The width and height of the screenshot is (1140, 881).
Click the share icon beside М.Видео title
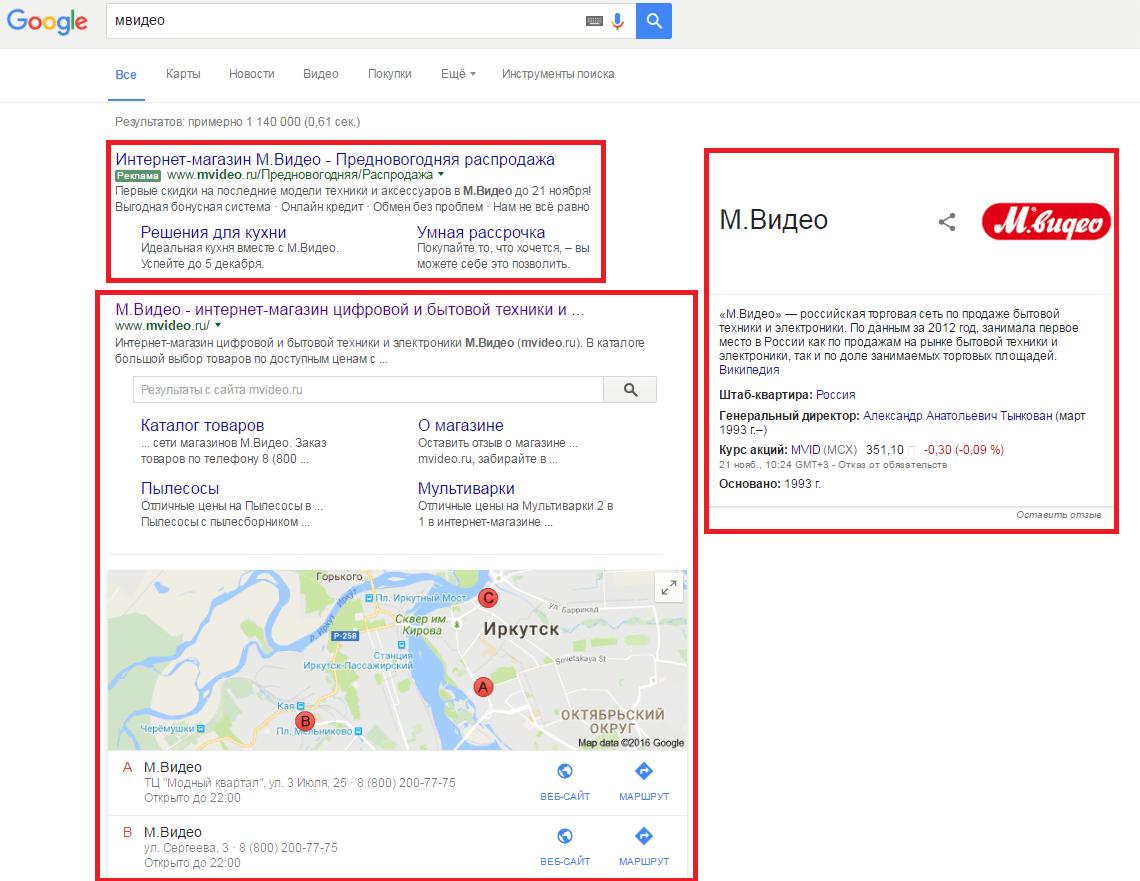[x=947, y=222]
